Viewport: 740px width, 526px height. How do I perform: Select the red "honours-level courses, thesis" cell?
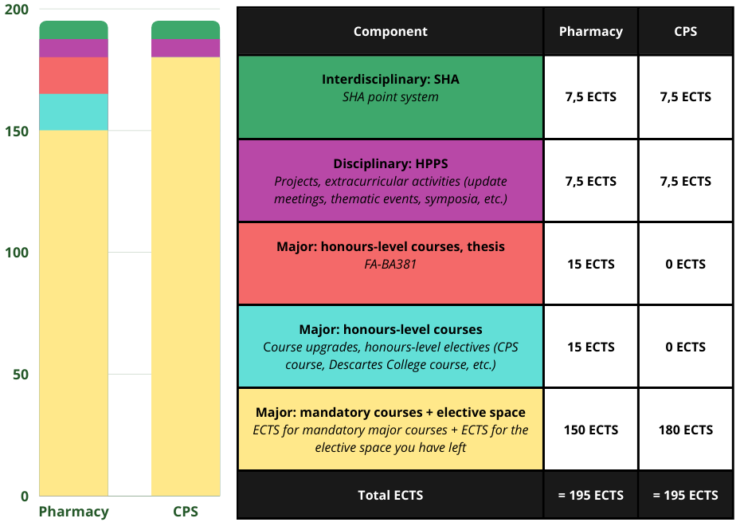(x=390, y=264)
